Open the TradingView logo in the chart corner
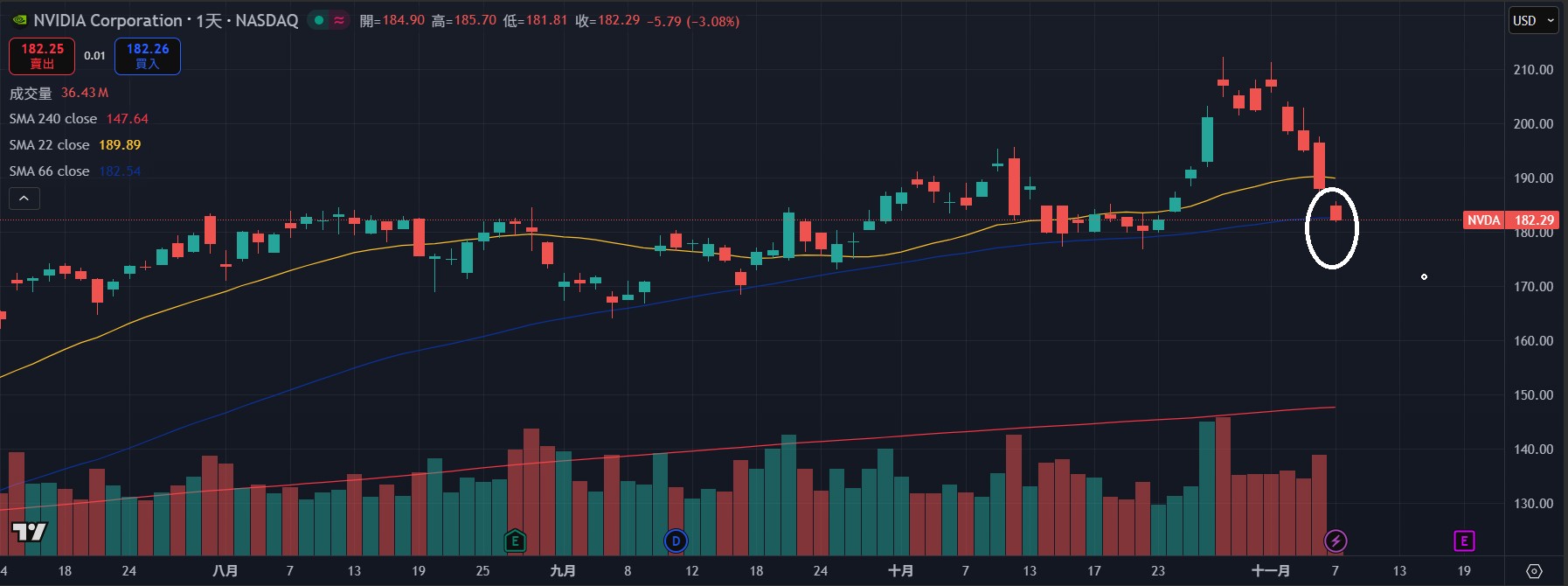This screenshot has height=586, width=1568. pyautogui.click(x=29, y=532)
